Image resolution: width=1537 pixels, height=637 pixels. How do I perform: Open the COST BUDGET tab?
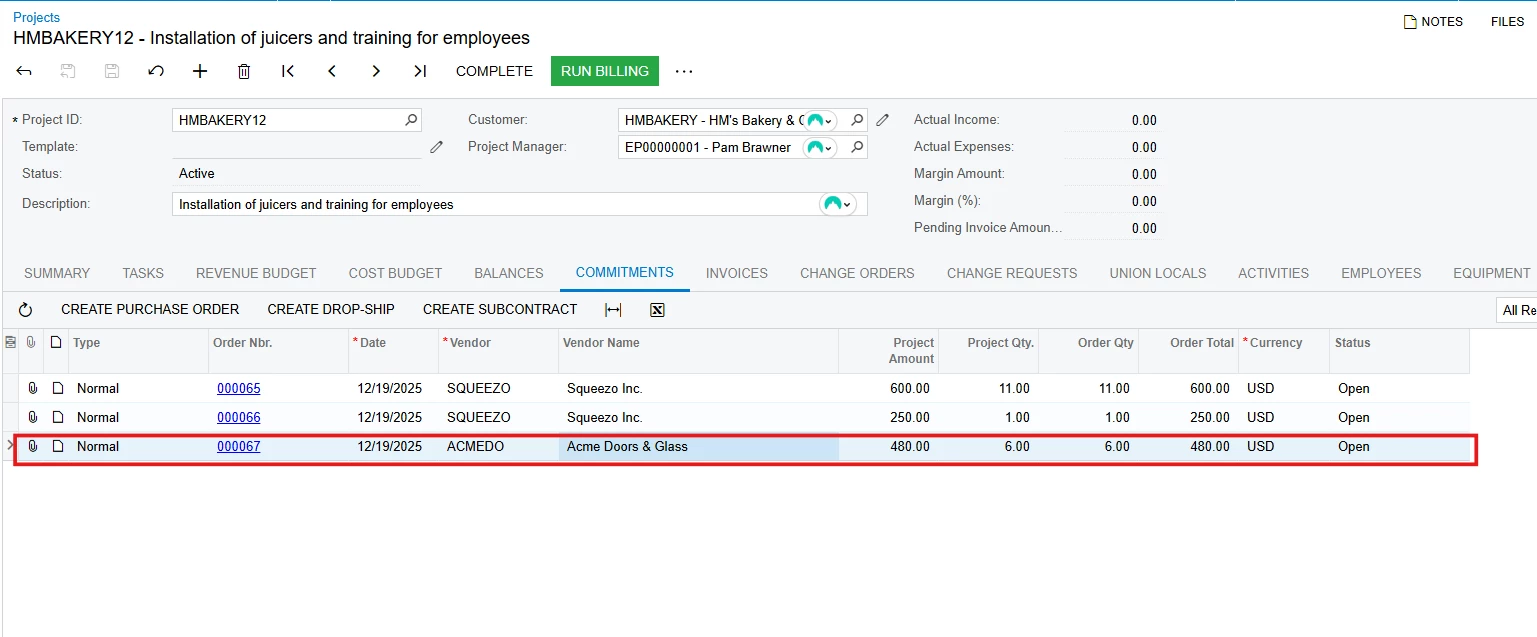point(395,273)
